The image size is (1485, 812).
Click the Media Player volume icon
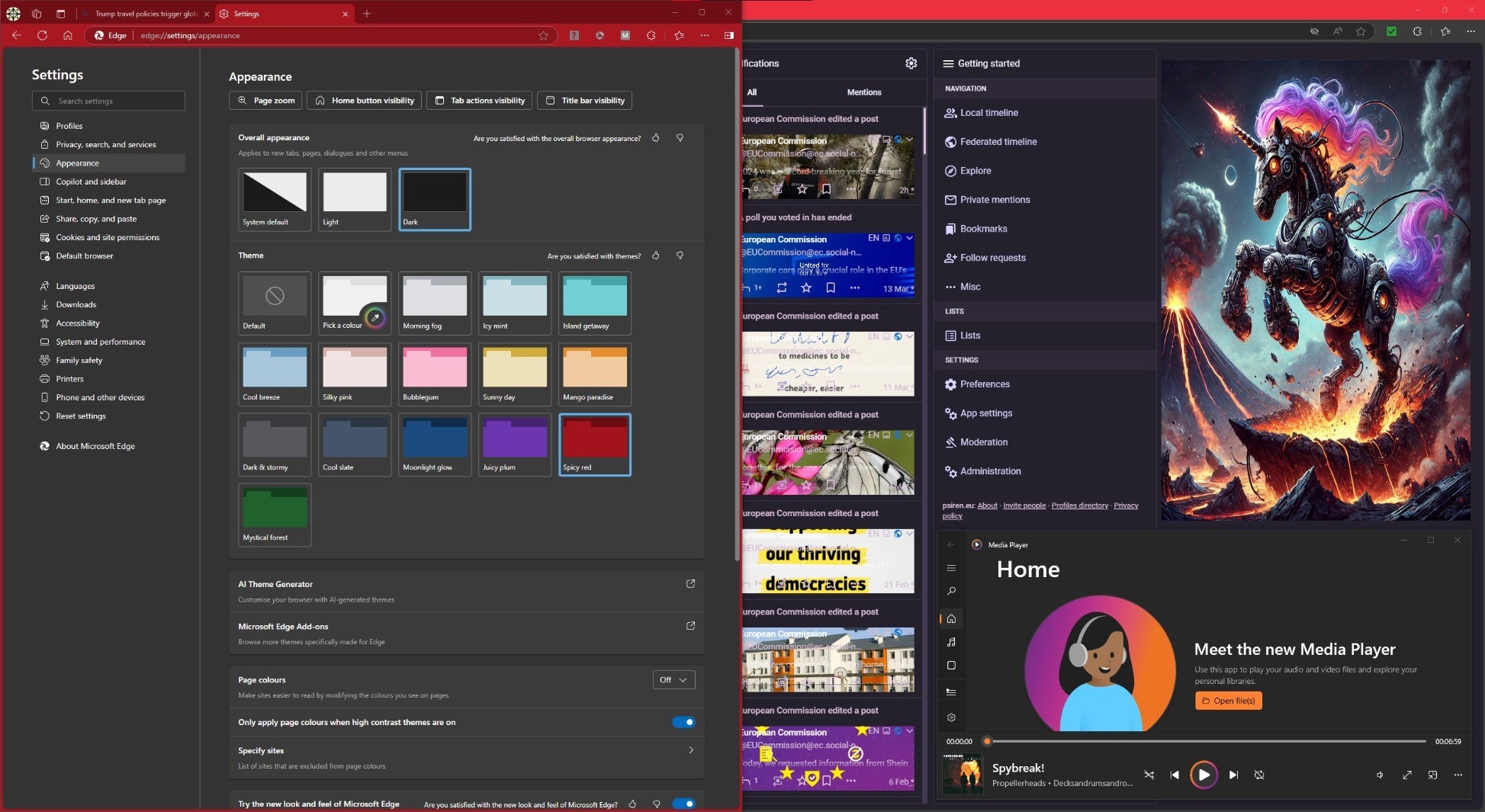tap(1380, 775)
